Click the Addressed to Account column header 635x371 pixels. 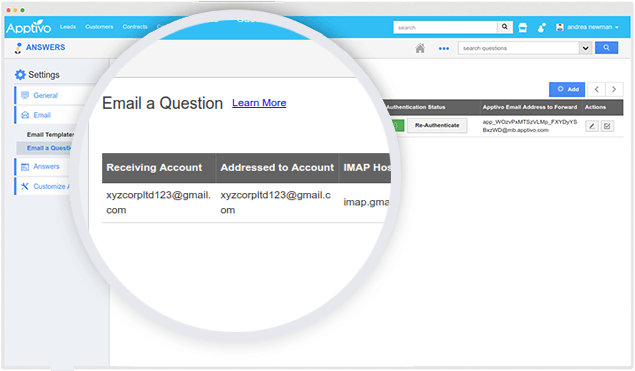pyautogui.click(x=277, y=168)
